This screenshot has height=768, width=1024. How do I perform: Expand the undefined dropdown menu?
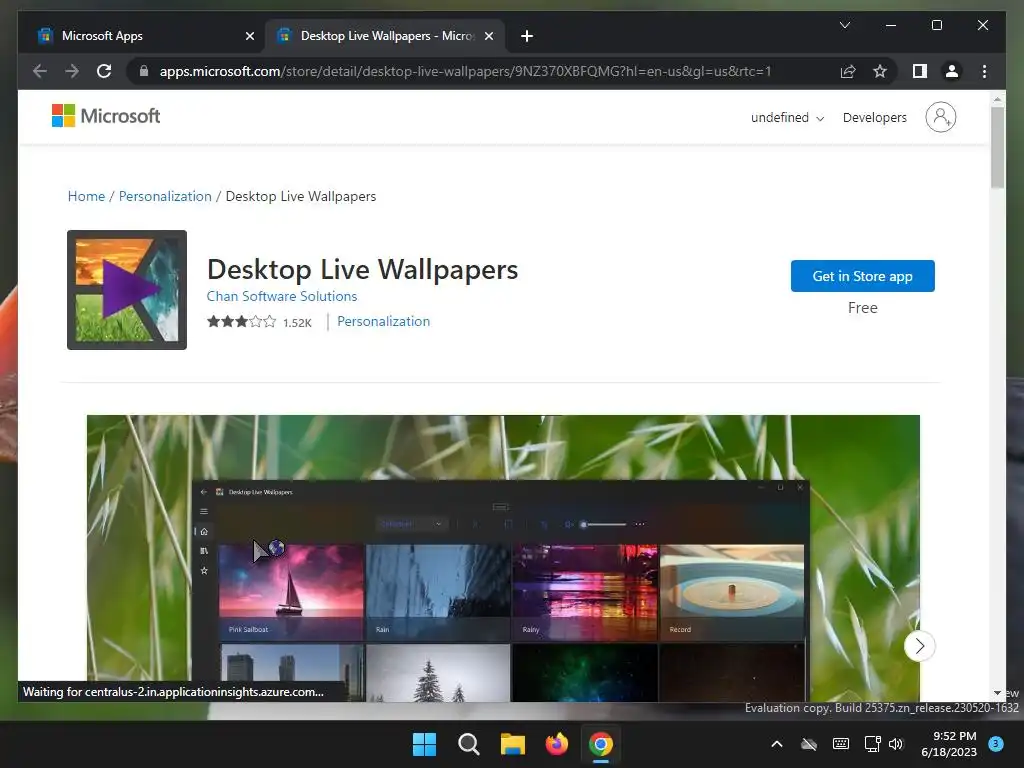pyautogui.click(x=788, y=118)
